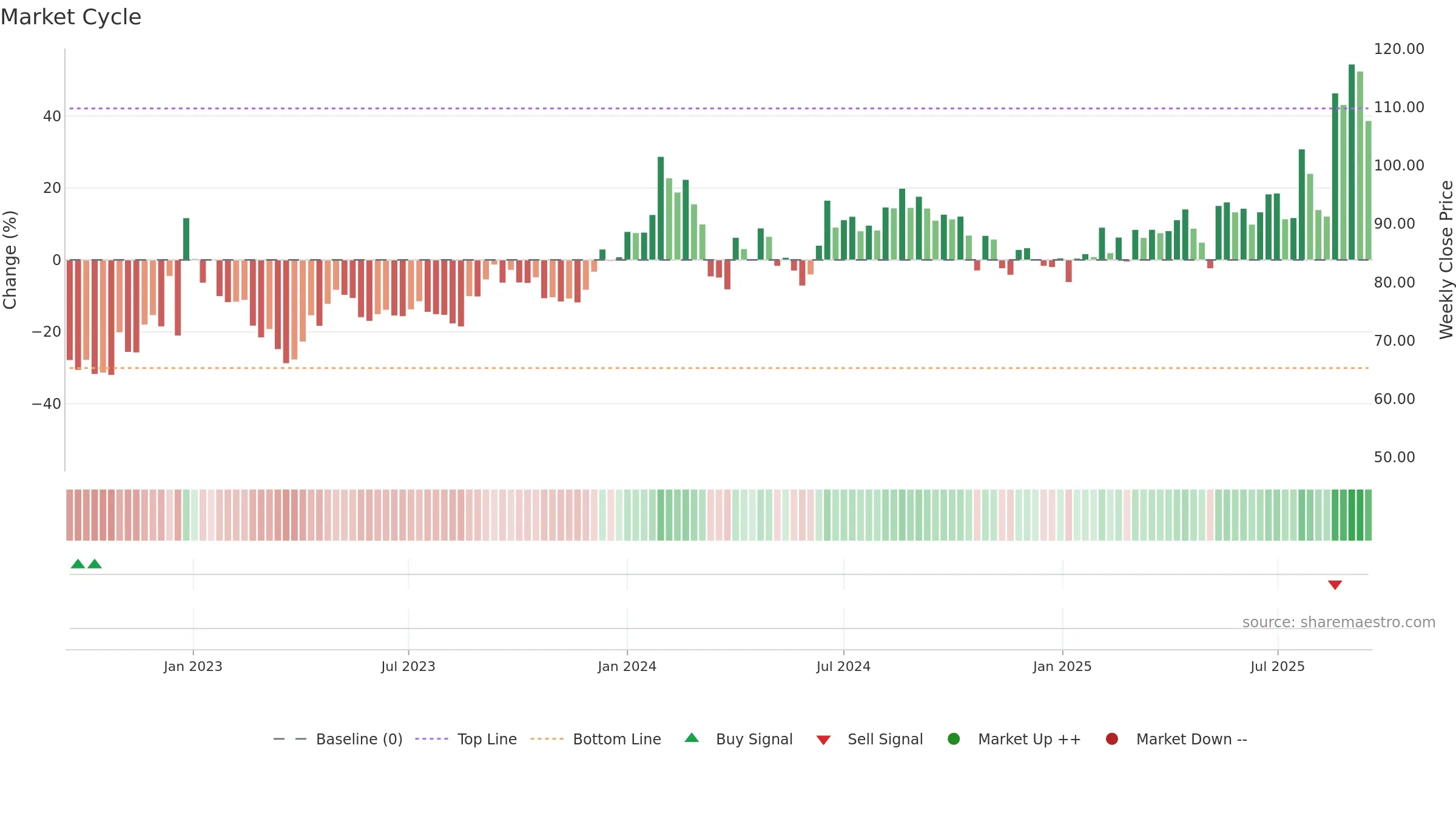Toggle the Buy Signal legend entry
Viewport: 1456px width, 819px height.
738,739
